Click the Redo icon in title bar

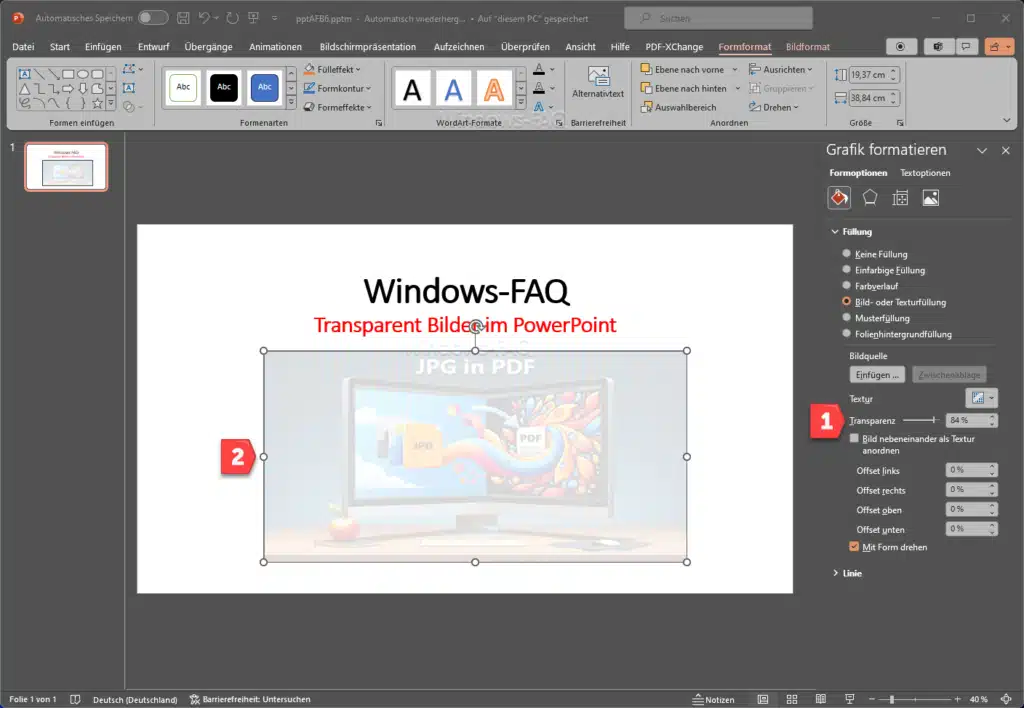(x=232, y=18)
